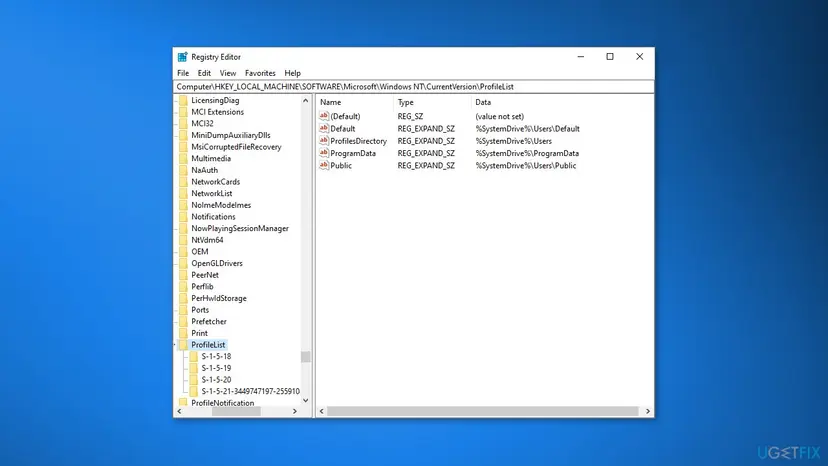The width and height of the screenshot is (828, 466).
Task: Select the Prefetcher key
Action: click(209, 321)
